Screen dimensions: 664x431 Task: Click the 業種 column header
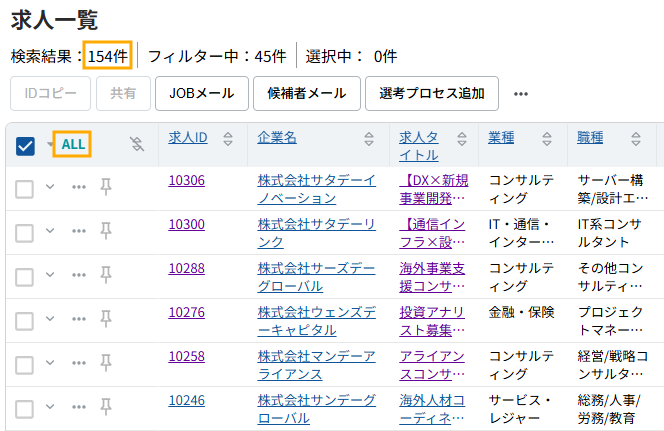click(x=501, y=137)
